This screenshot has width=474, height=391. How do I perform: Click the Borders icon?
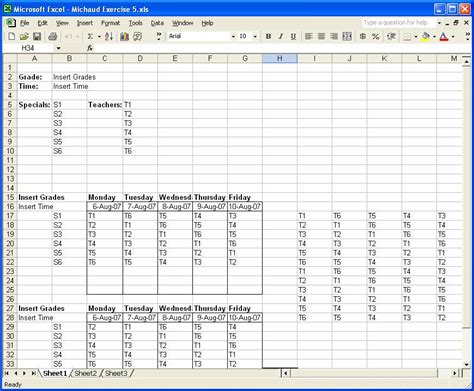tap(407, 36)
